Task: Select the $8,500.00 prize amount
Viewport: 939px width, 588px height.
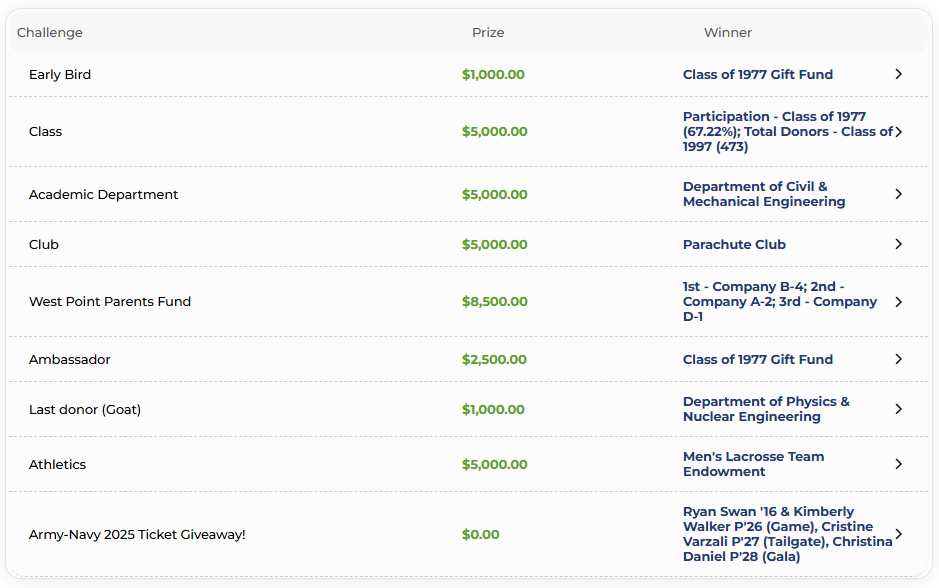Action: (495, 302)
